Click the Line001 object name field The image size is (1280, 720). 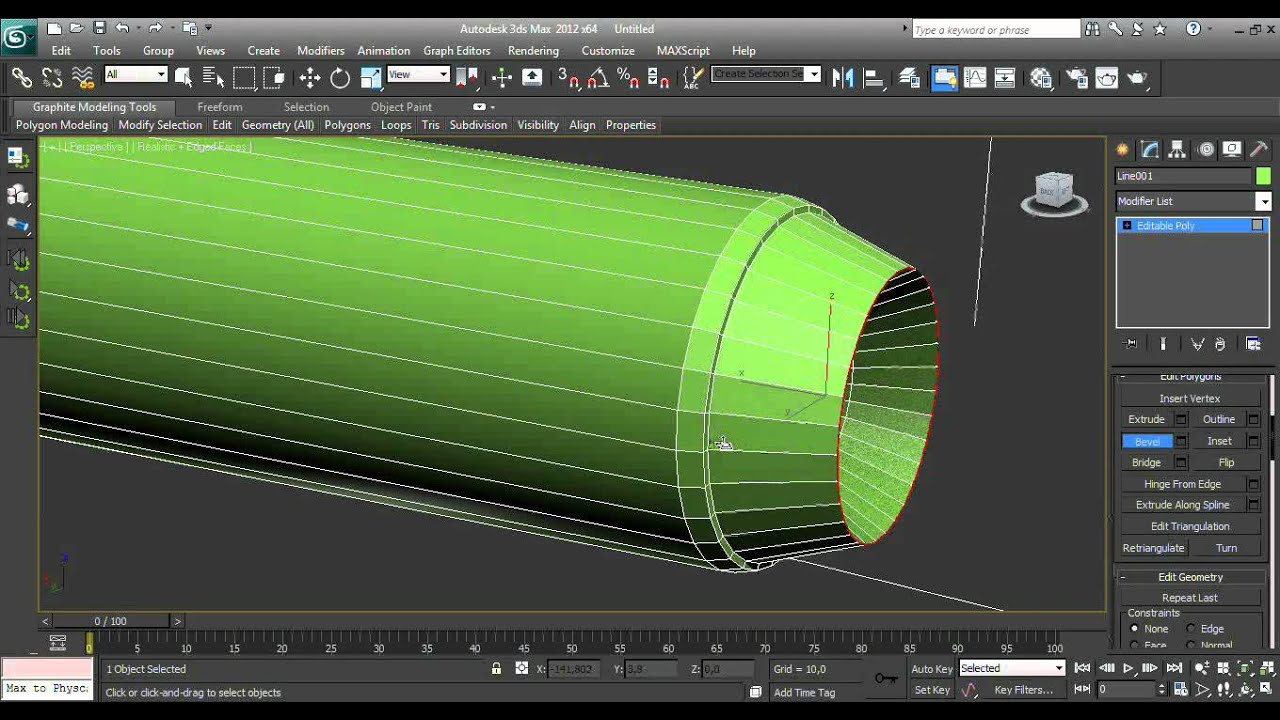click(x=1183, y=176)
